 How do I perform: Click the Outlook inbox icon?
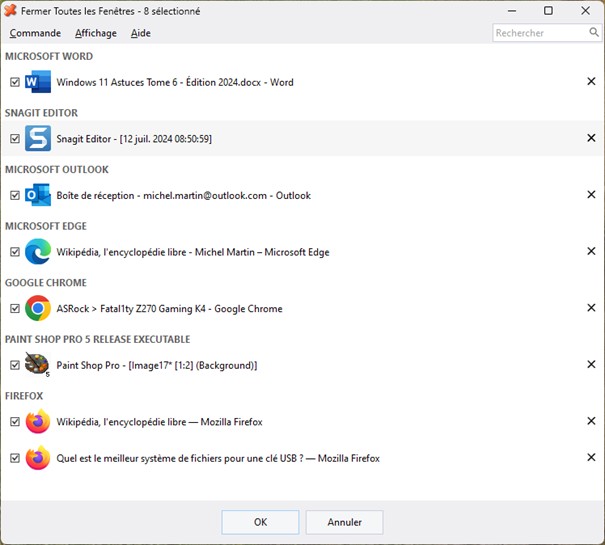point(38,195)
